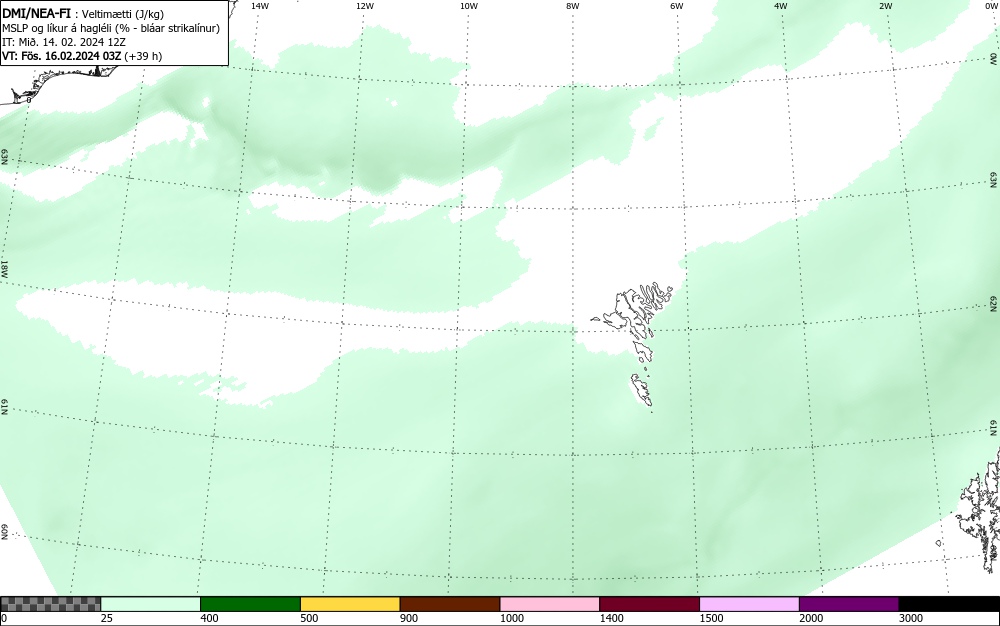Click the legend value 2000
This screenshot has width=1000, height=626.
tap(811, 618)
